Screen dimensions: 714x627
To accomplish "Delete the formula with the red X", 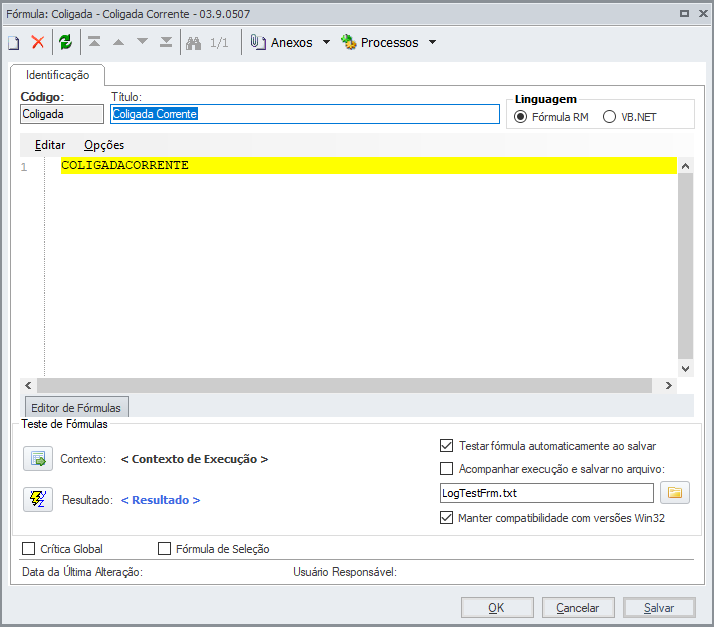I will (x=38, y=42).
